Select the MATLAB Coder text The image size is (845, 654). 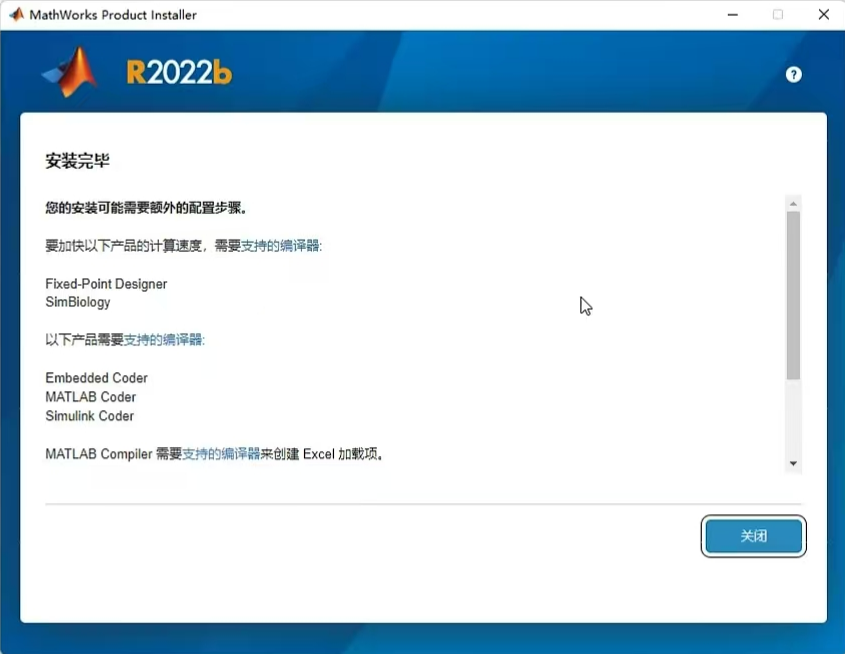click(91, 397)
